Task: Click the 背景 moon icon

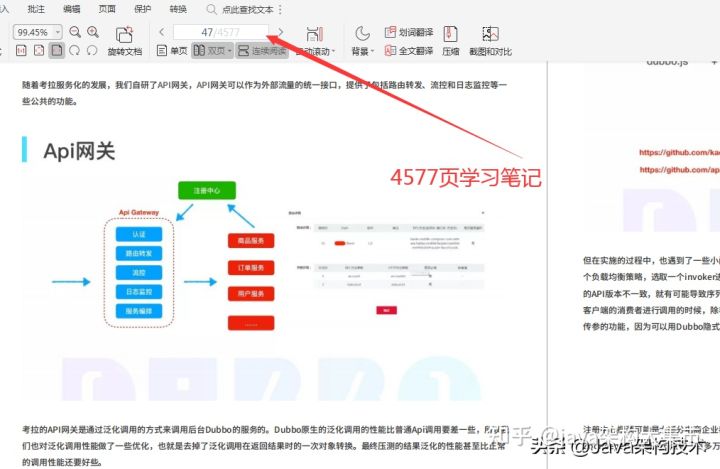Action: coord(362,34)
